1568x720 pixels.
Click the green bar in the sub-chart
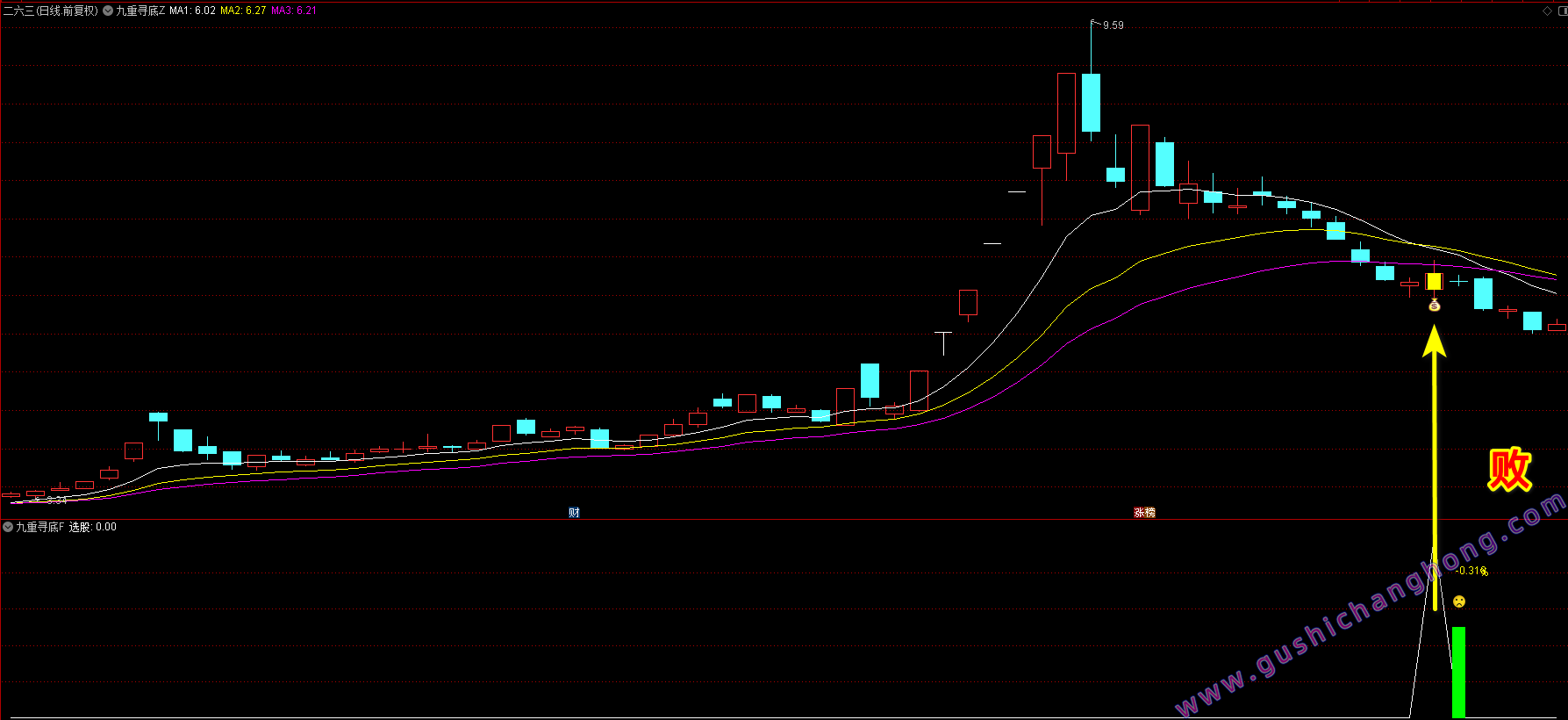click(x=1458, y=672)
